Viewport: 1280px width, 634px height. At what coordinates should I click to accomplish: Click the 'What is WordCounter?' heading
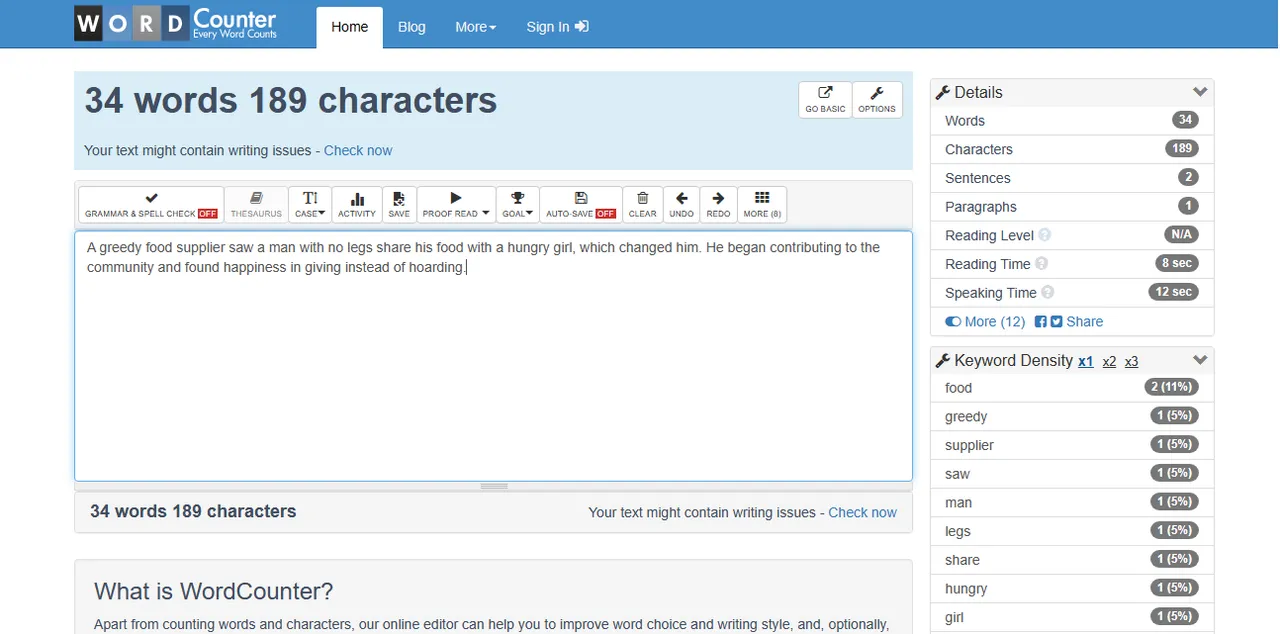click(x=214, y=591)
